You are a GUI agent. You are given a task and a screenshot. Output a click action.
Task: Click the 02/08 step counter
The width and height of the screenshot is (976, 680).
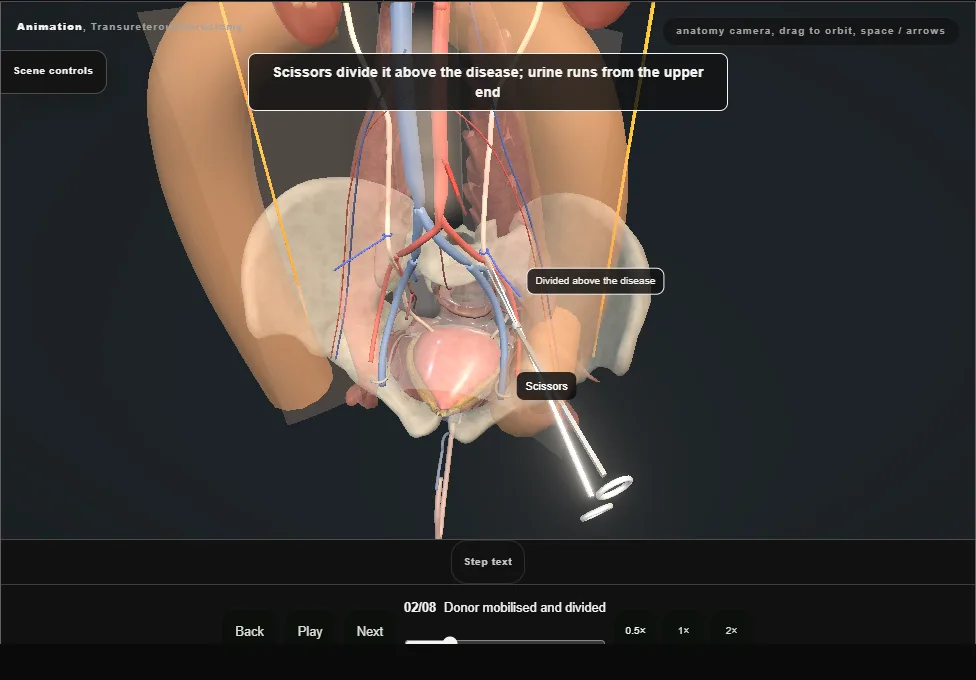(420, 607)
